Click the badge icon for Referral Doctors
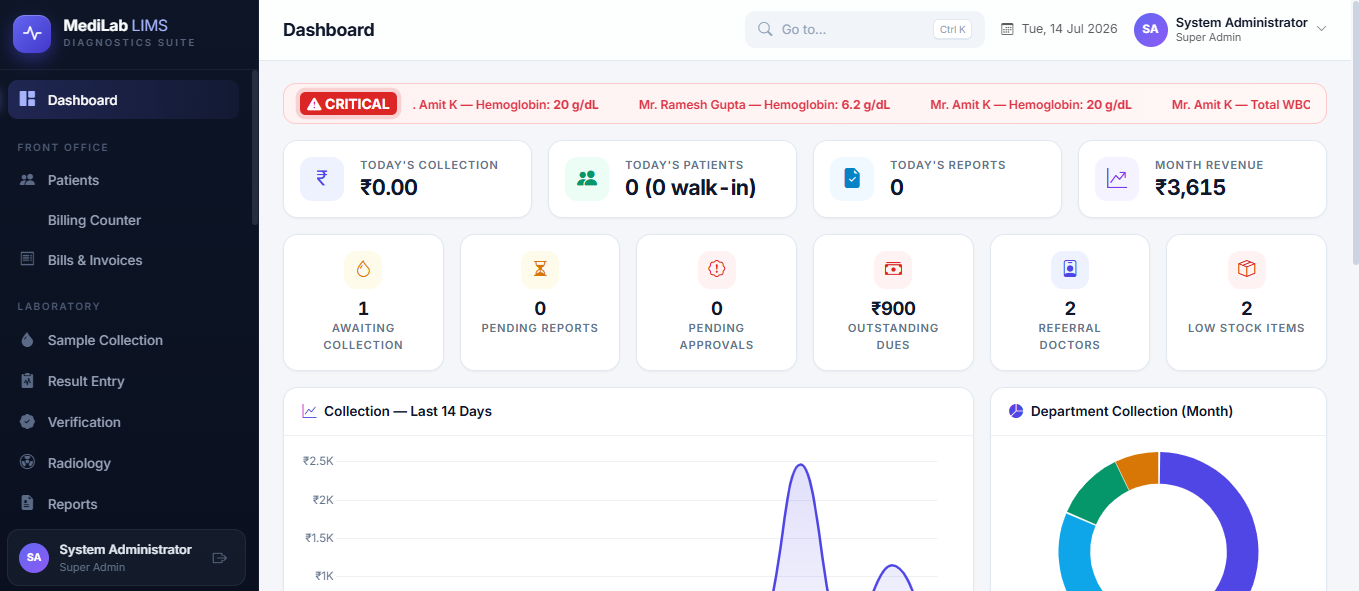1359x591 pixels. (1070, 269)
